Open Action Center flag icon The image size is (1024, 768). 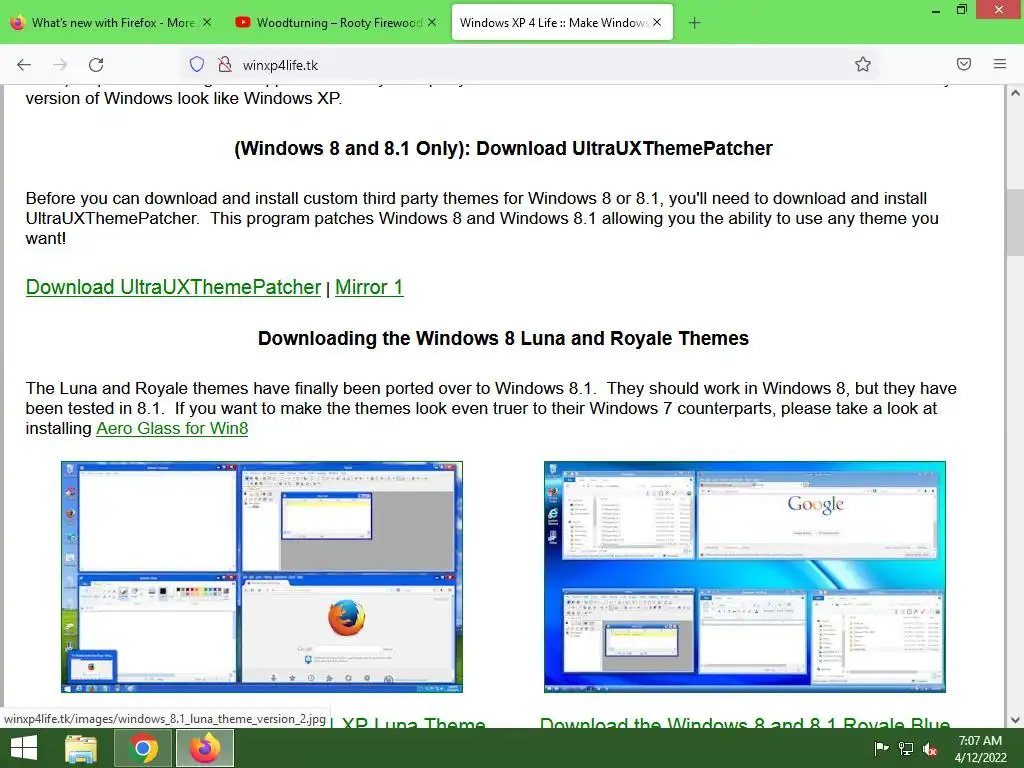[881, 748]
